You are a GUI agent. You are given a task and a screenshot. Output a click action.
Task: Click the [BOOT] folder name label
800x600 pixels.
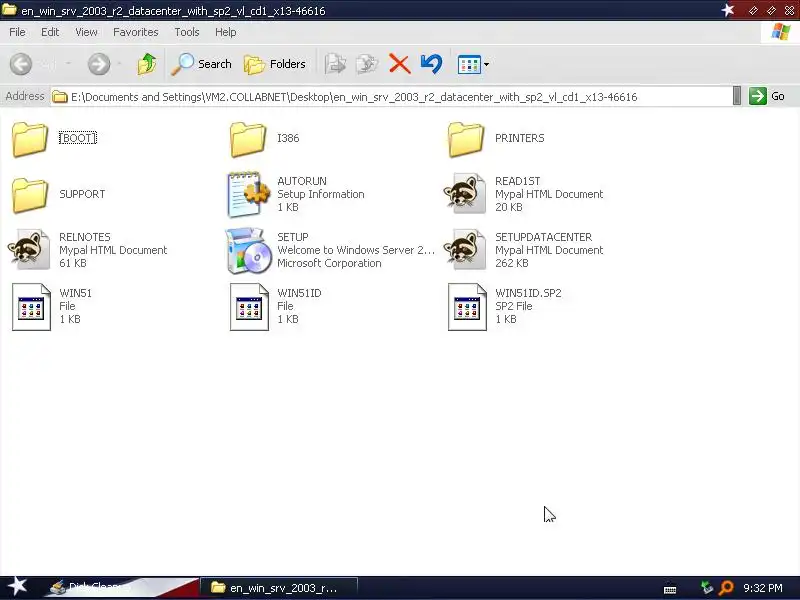coord(78,138)
